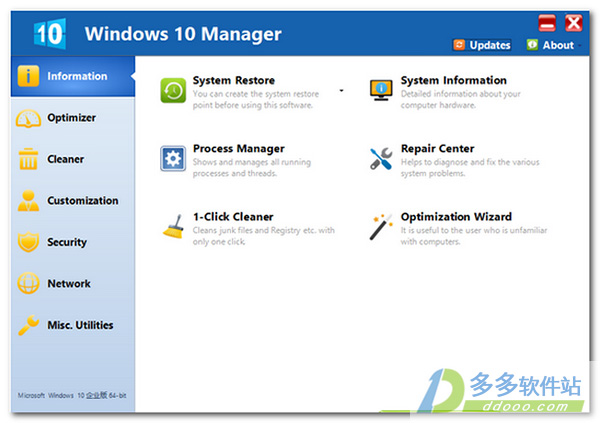Launch Process Manager

pyautogui.click(x=239, y=149)
